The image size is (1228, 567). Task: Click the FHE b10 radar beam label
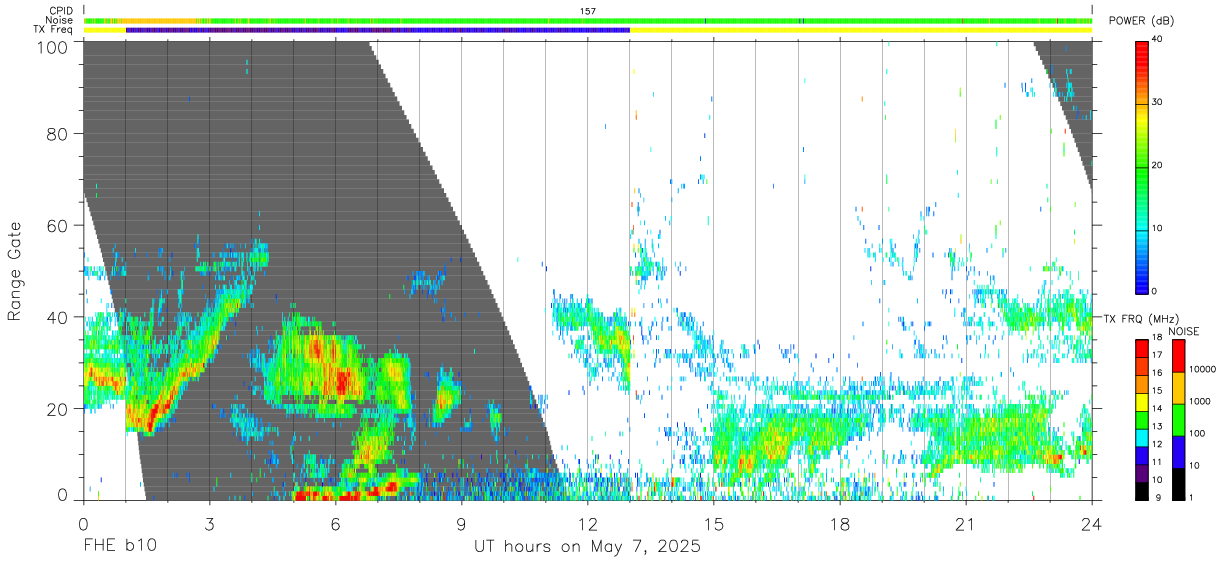[119, 546]
